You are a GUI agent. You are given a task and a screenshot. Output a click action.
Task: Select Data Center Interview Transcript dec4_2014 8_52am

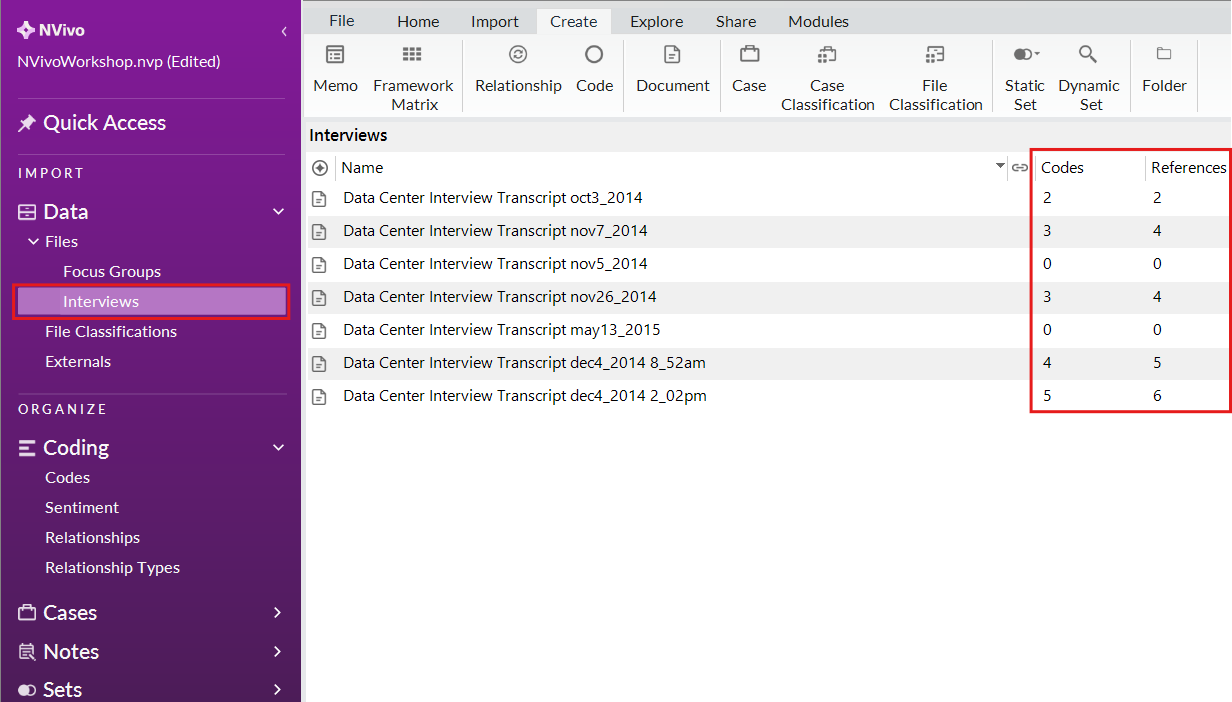tap(525, 363)
